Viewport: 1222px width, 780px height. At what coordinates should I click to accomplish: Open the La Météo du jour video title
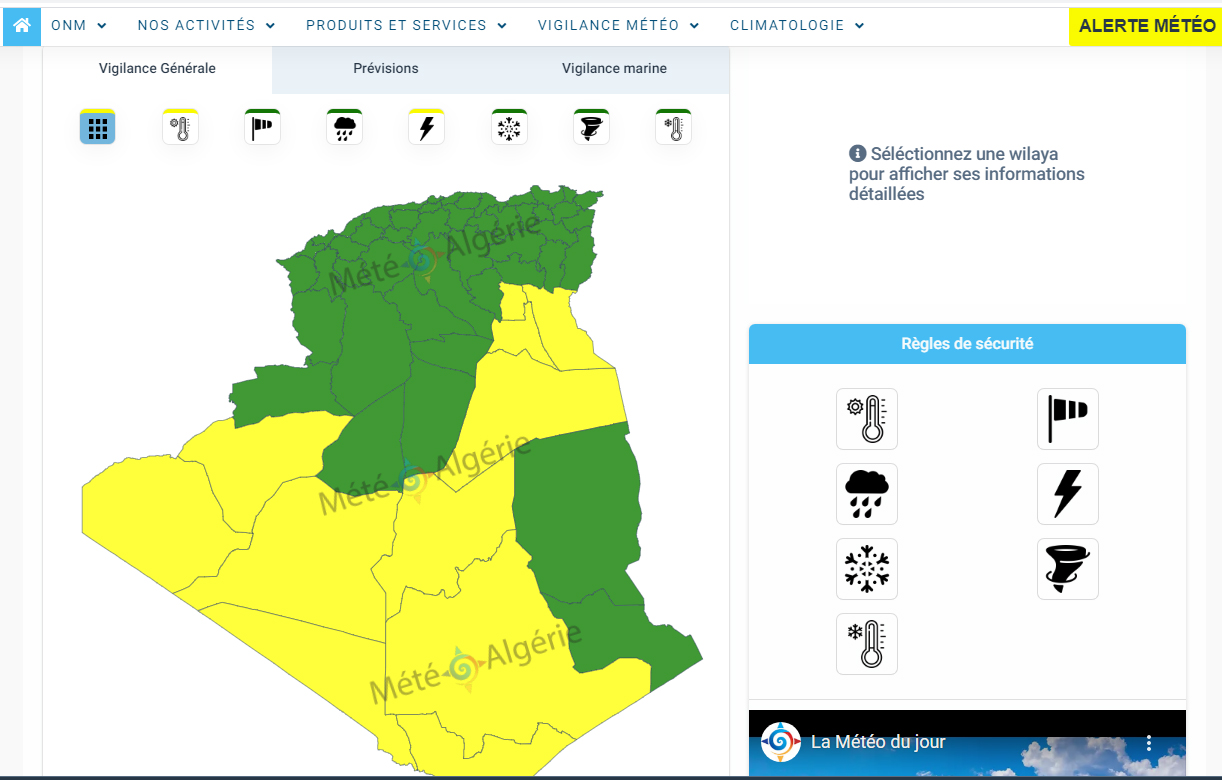878,742
